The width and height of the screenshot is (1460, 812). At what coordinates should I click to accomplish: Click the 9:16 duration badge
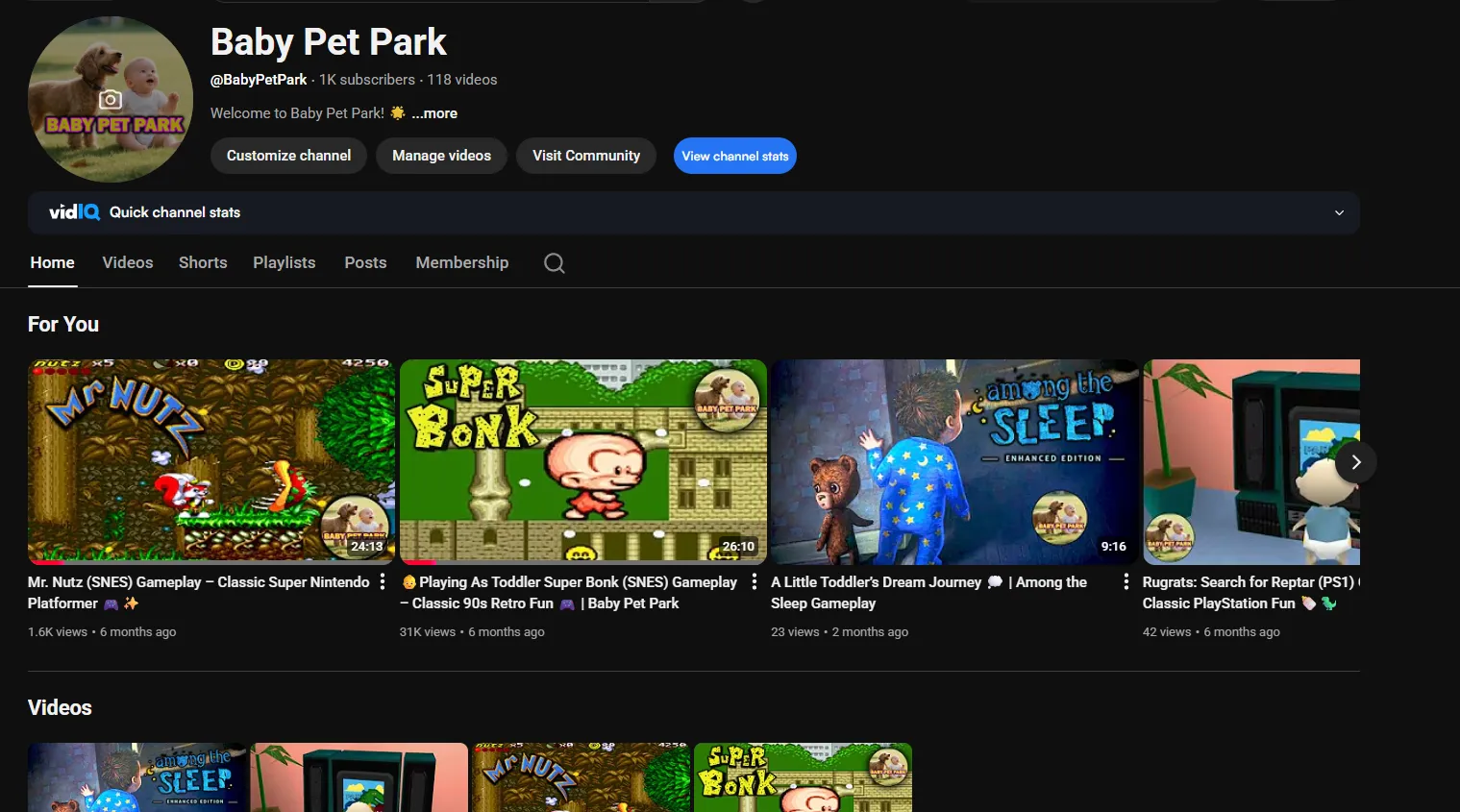[x=1114, y=547]
